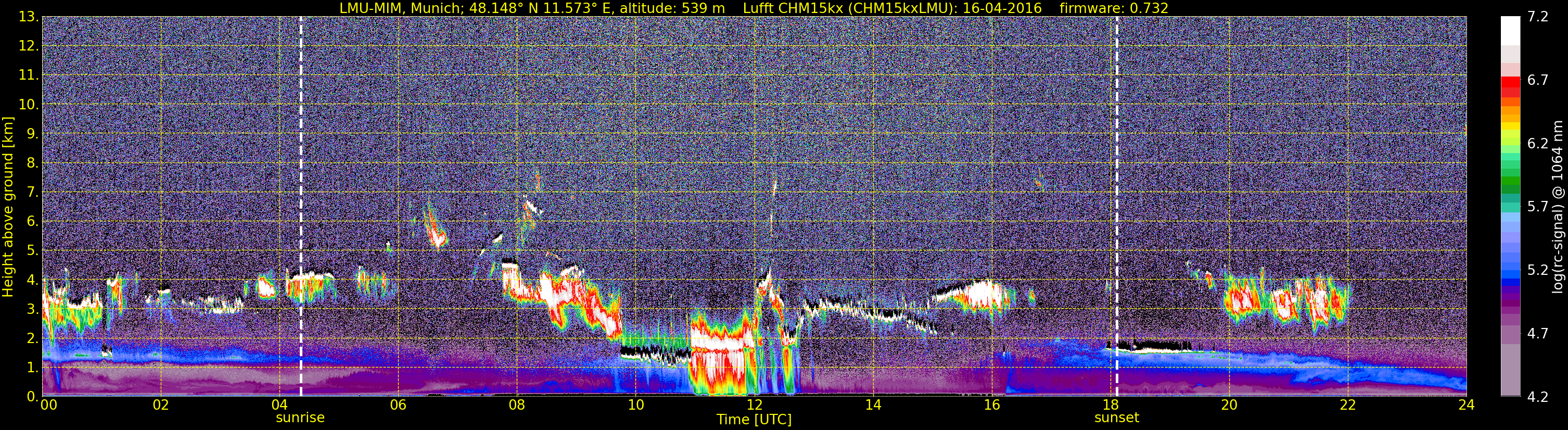Click the colorbar value '5.2'
This screenshot has width=1568, height=430.
click(1538, 270)
